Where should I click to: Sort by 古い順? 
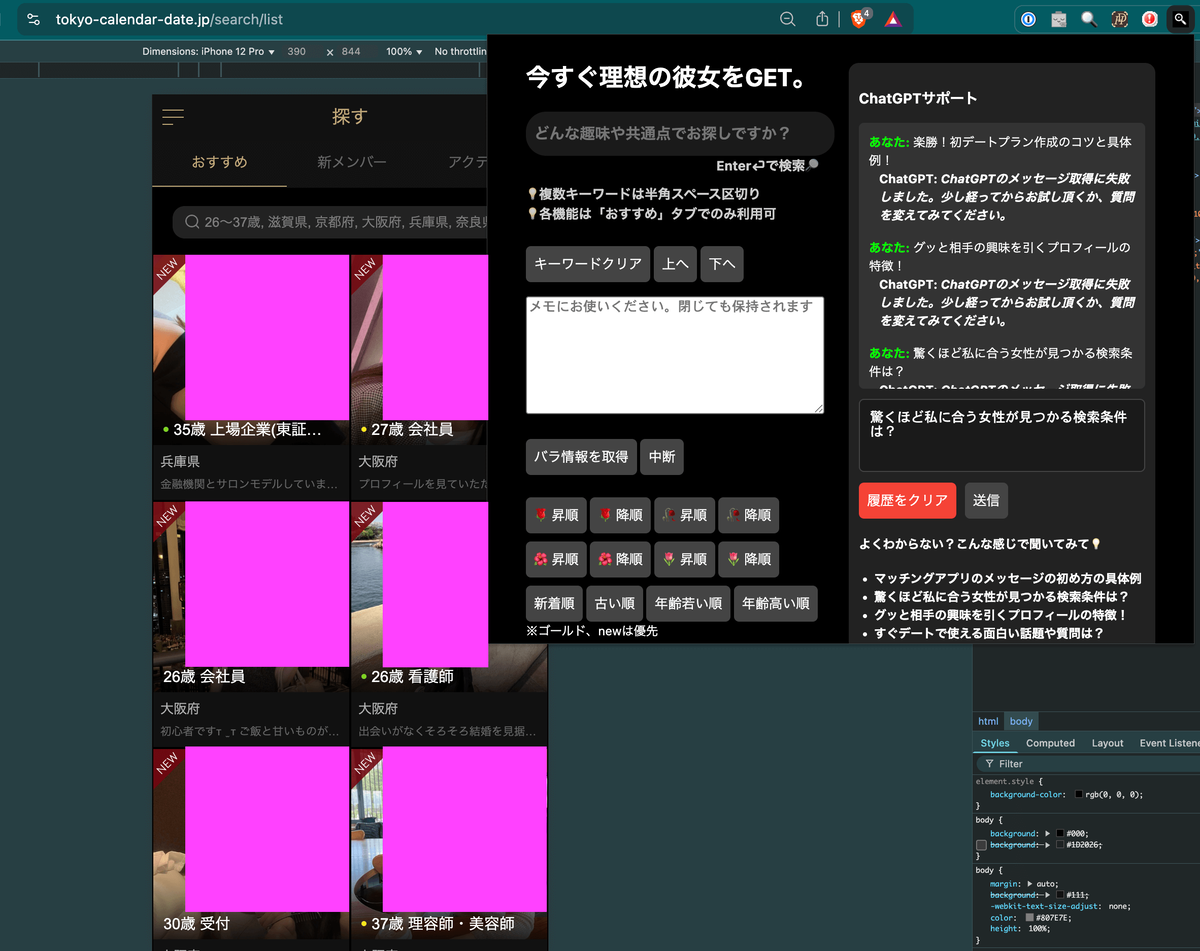(614, 603)
